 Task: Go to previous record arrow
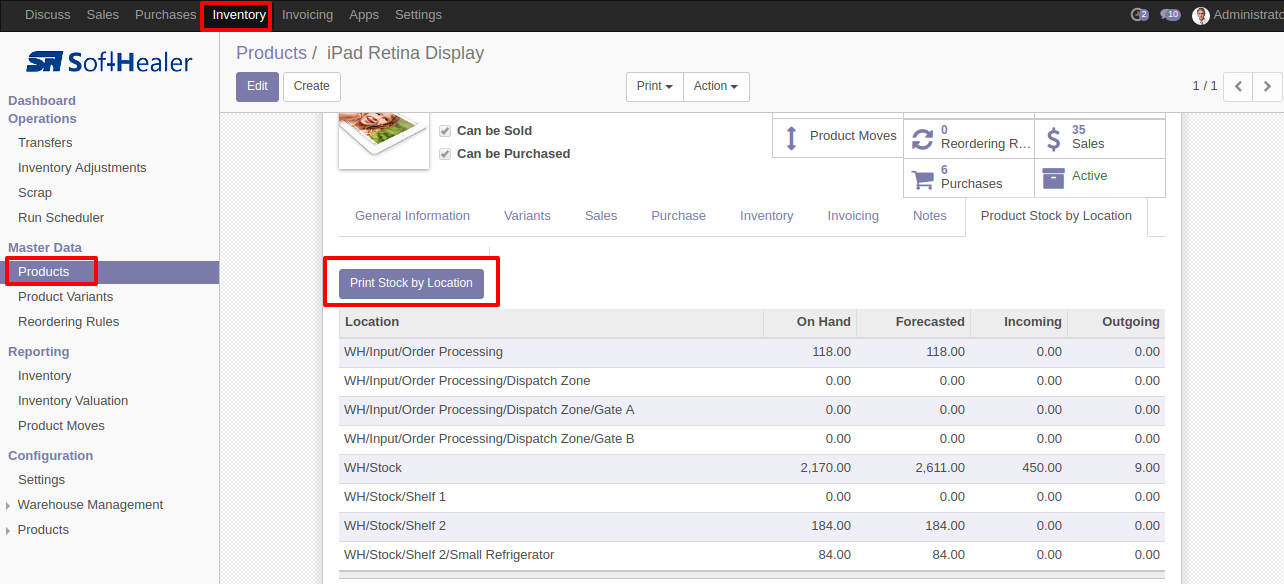pyautogui.click(x=1238, y=87)
